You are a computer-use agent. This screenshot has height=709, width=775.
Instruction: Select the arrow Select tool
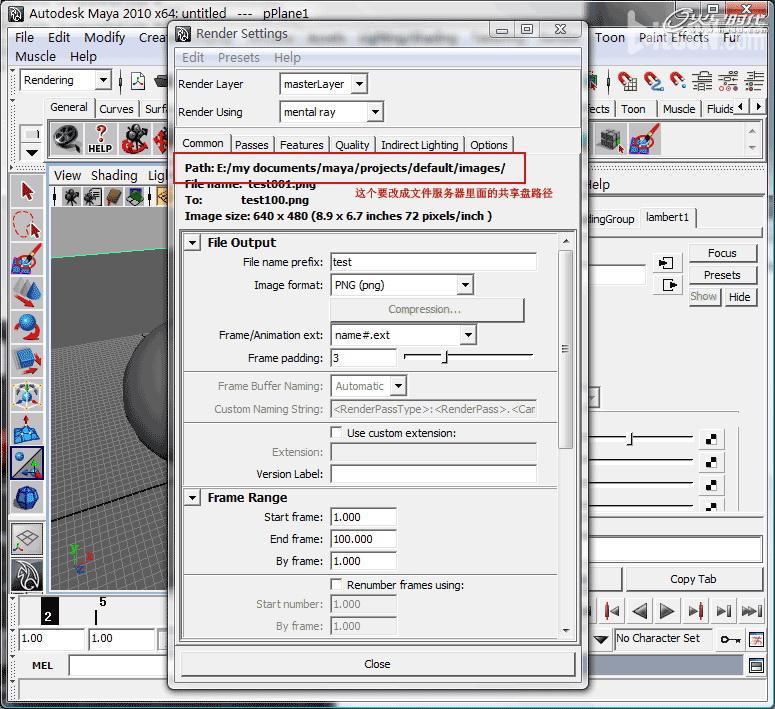pyautogui.click(x=27, y=192)
